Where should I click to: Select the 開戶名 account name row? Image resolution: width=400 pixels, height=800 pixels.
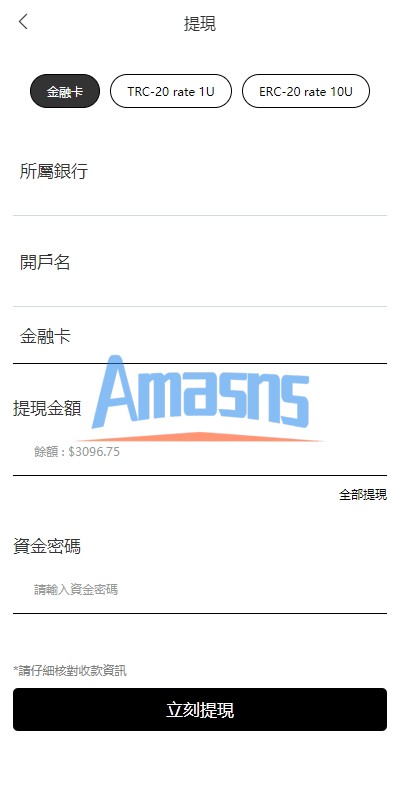pos(200,262)
